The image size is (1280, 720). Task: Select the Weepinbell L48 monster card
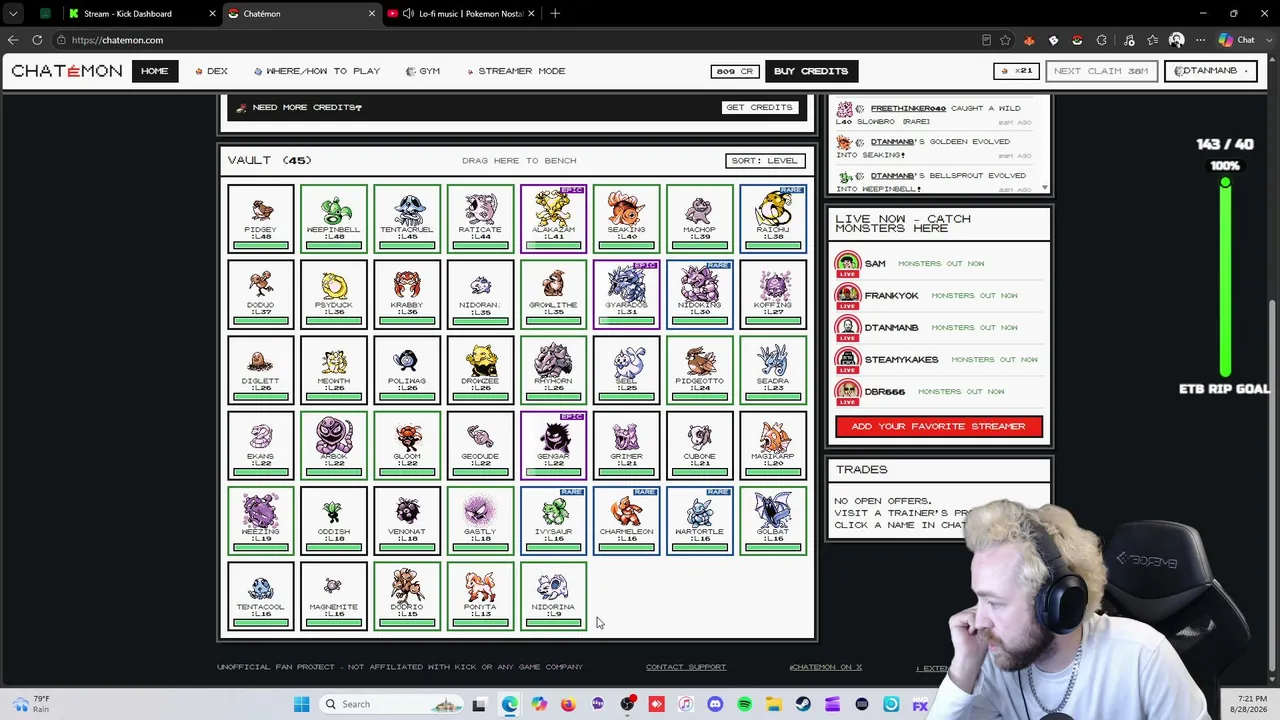(x=333, y=218)
